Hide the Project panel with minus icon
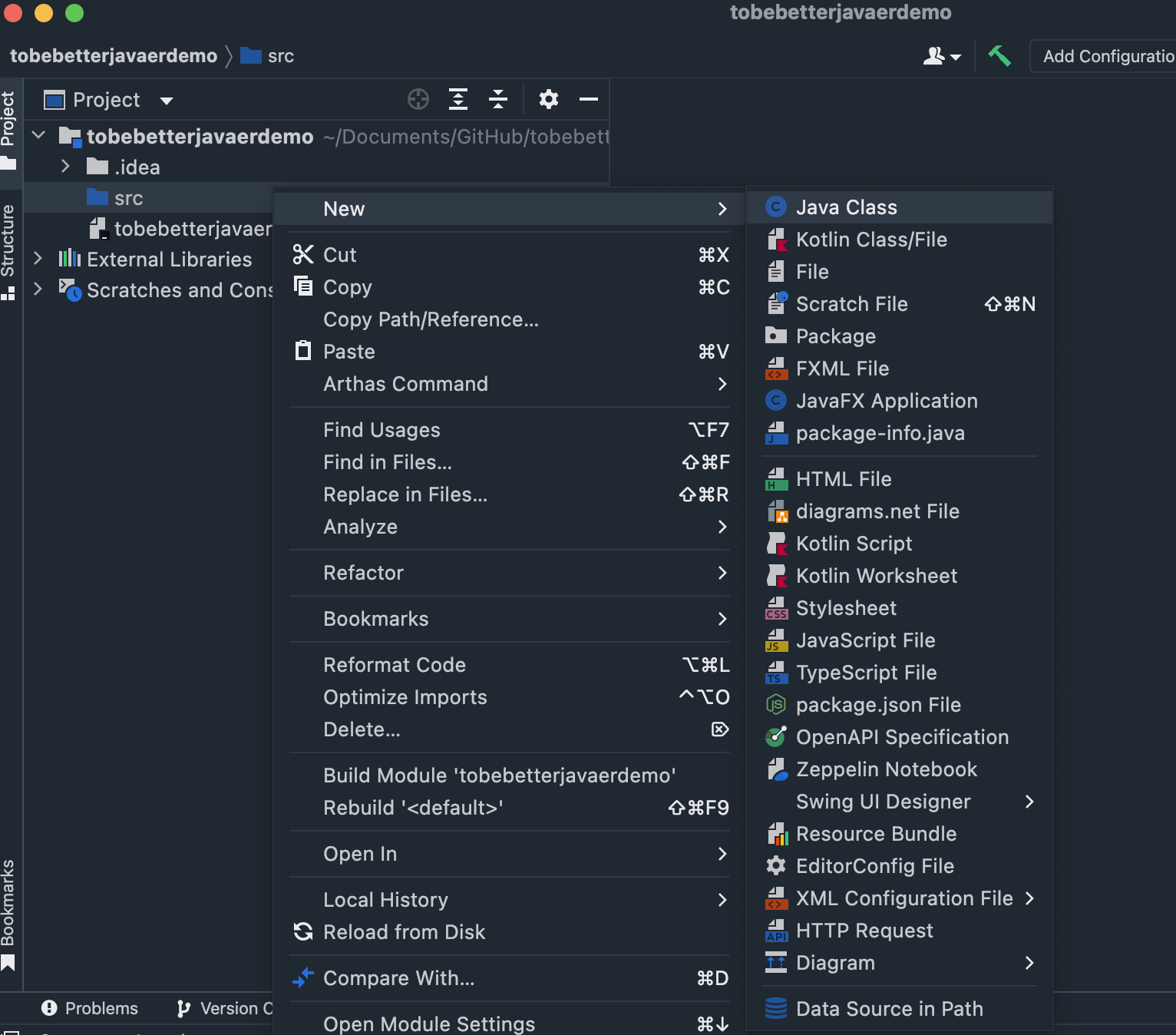Viewport: 1176px width, 1035px height. 588,100
